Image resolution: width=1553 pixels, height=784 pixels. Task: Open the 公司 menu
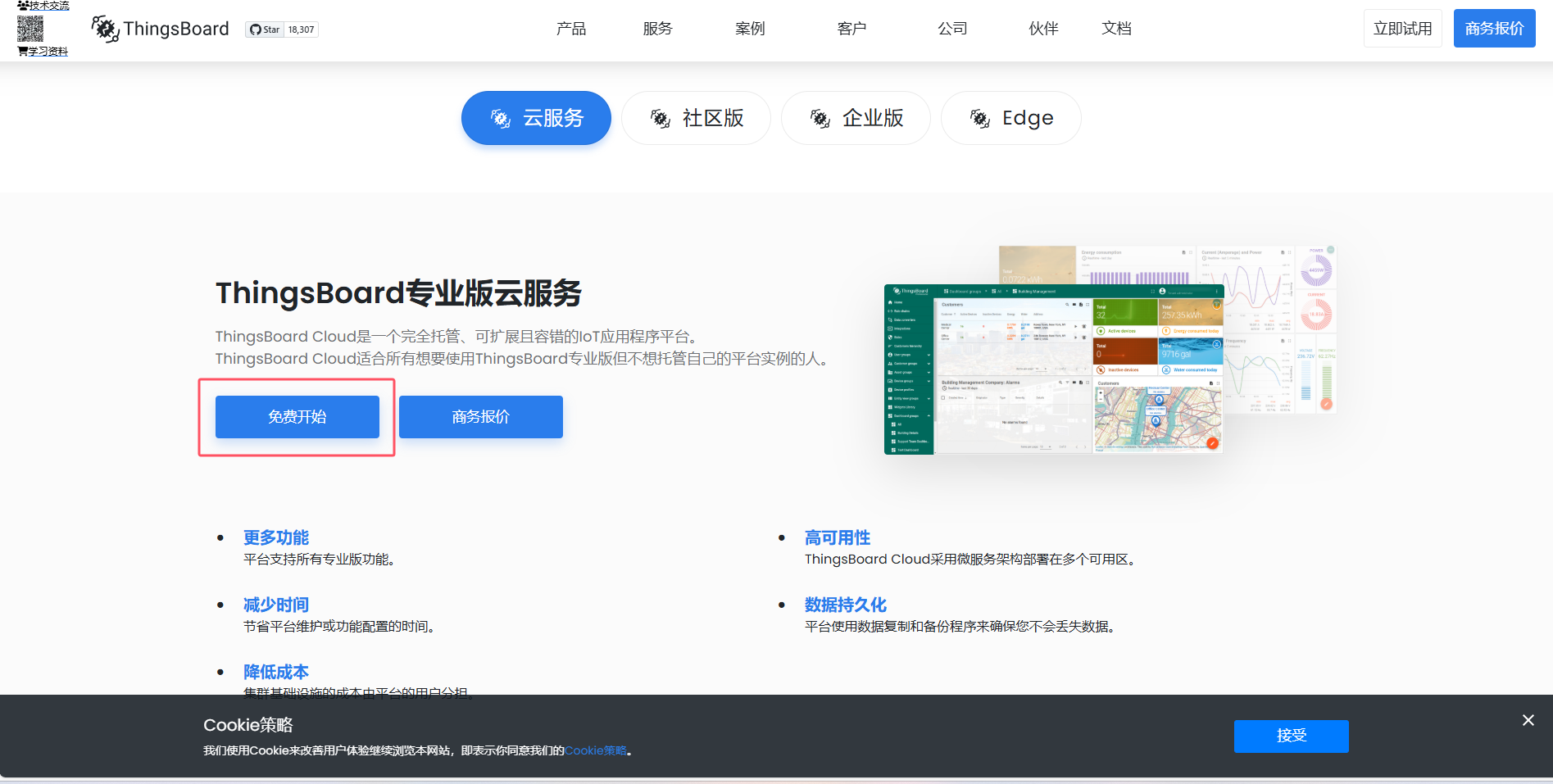952,29
